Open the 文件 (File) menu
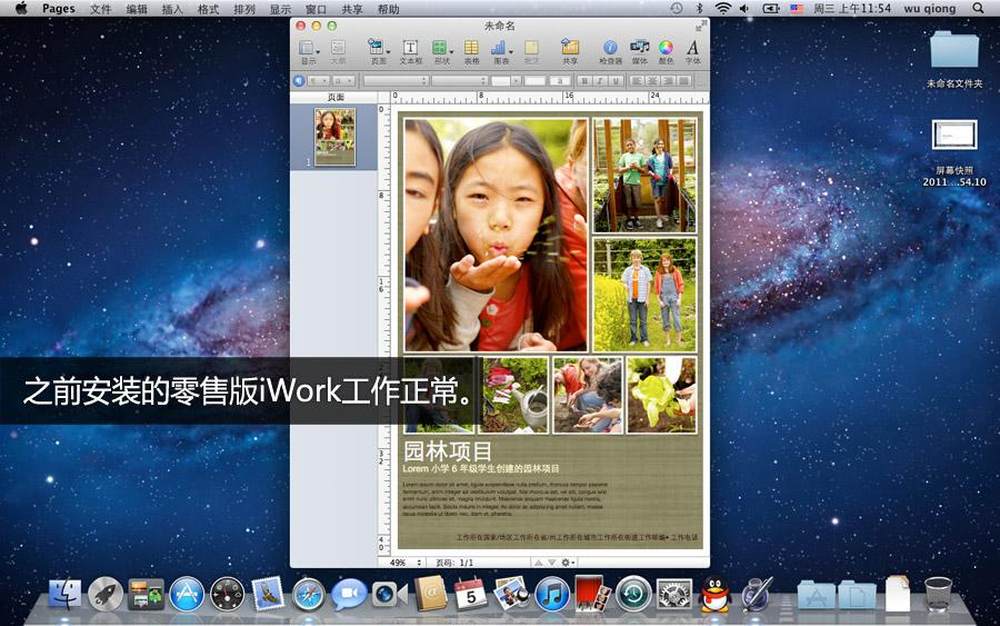Screen dimensions: 1000x626 pos(100,8)
